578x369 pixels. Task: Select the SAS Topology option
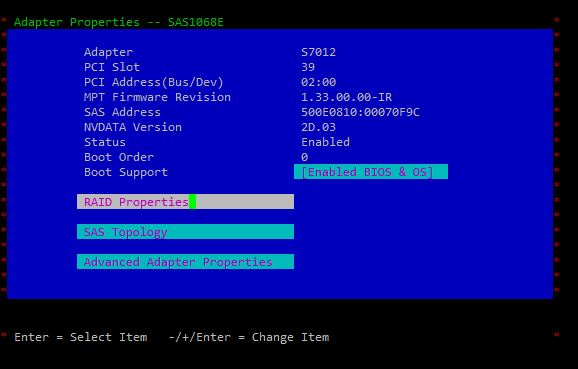[185, 232]
